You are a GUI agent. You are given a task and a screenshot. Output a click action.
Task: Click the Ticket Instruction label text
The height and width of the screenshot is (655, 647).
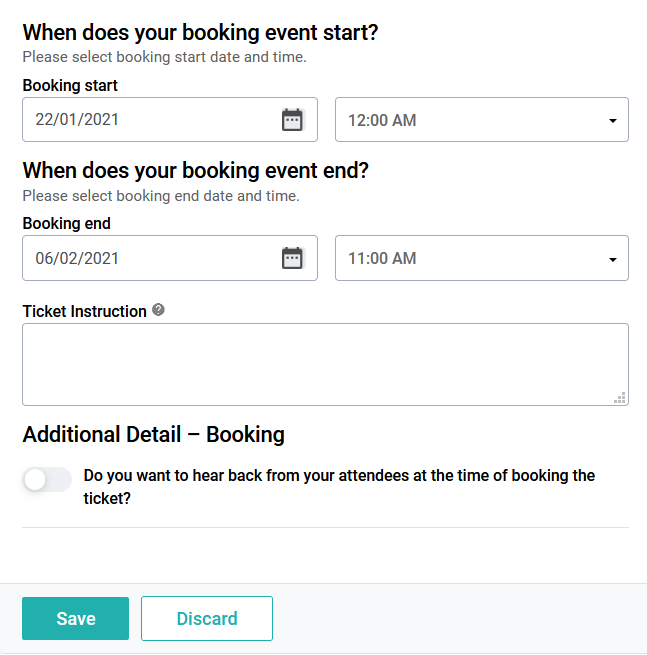pyautogui.click(x=84, y=311)
